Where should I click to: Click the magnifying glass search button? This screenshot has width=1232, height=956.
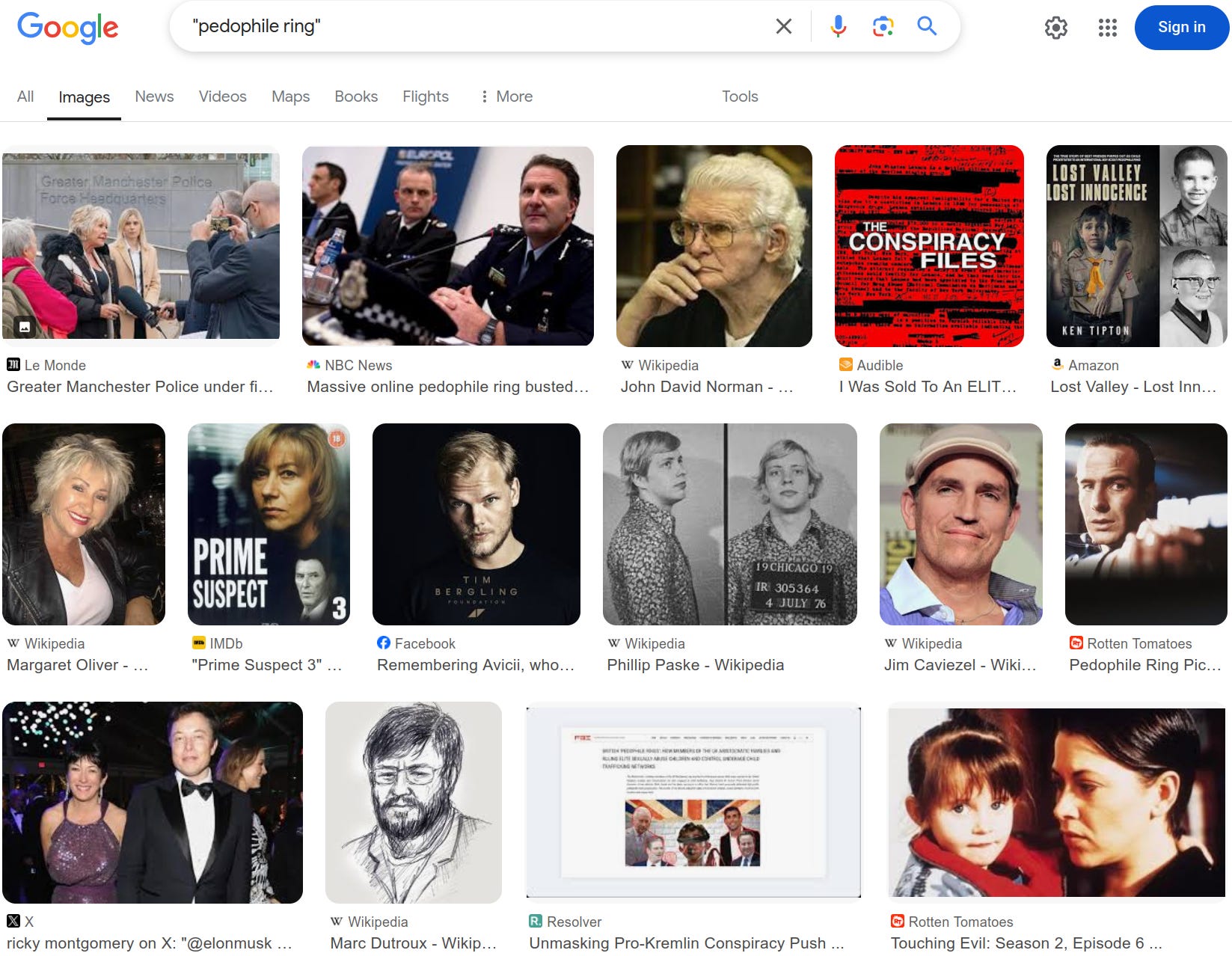click(927, 26)
